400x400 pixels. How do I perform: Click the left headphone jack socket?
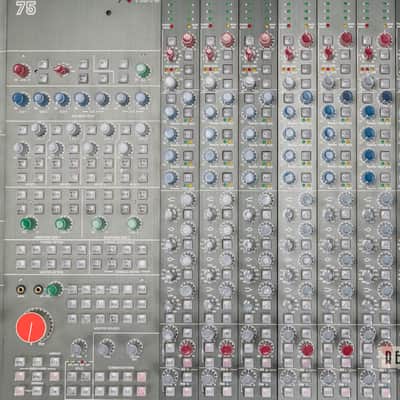pos(21,289)
